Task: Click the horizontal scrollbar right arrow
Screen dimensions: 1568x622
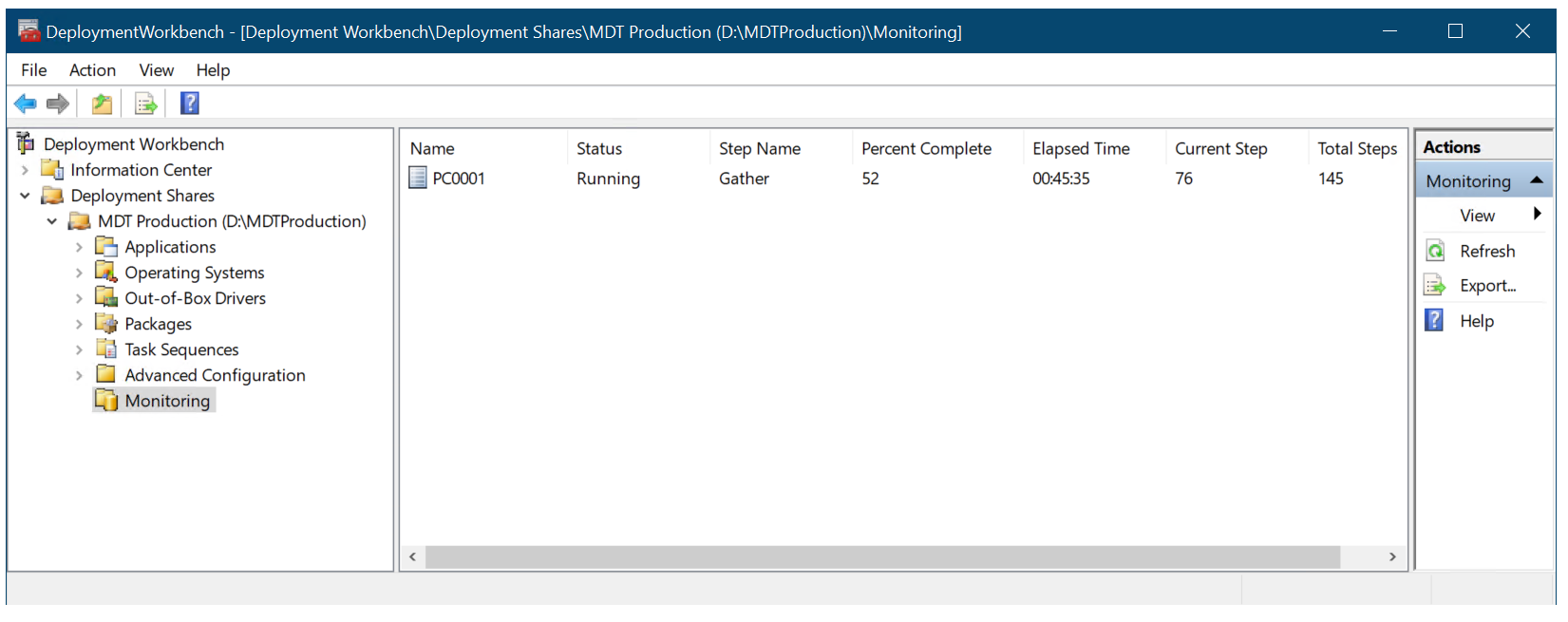Action: click(1392, 556)
